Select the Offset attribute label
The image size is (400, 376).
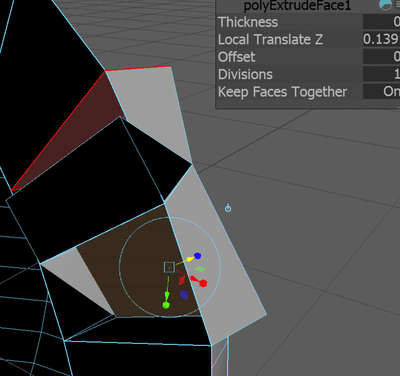[237, 57]
